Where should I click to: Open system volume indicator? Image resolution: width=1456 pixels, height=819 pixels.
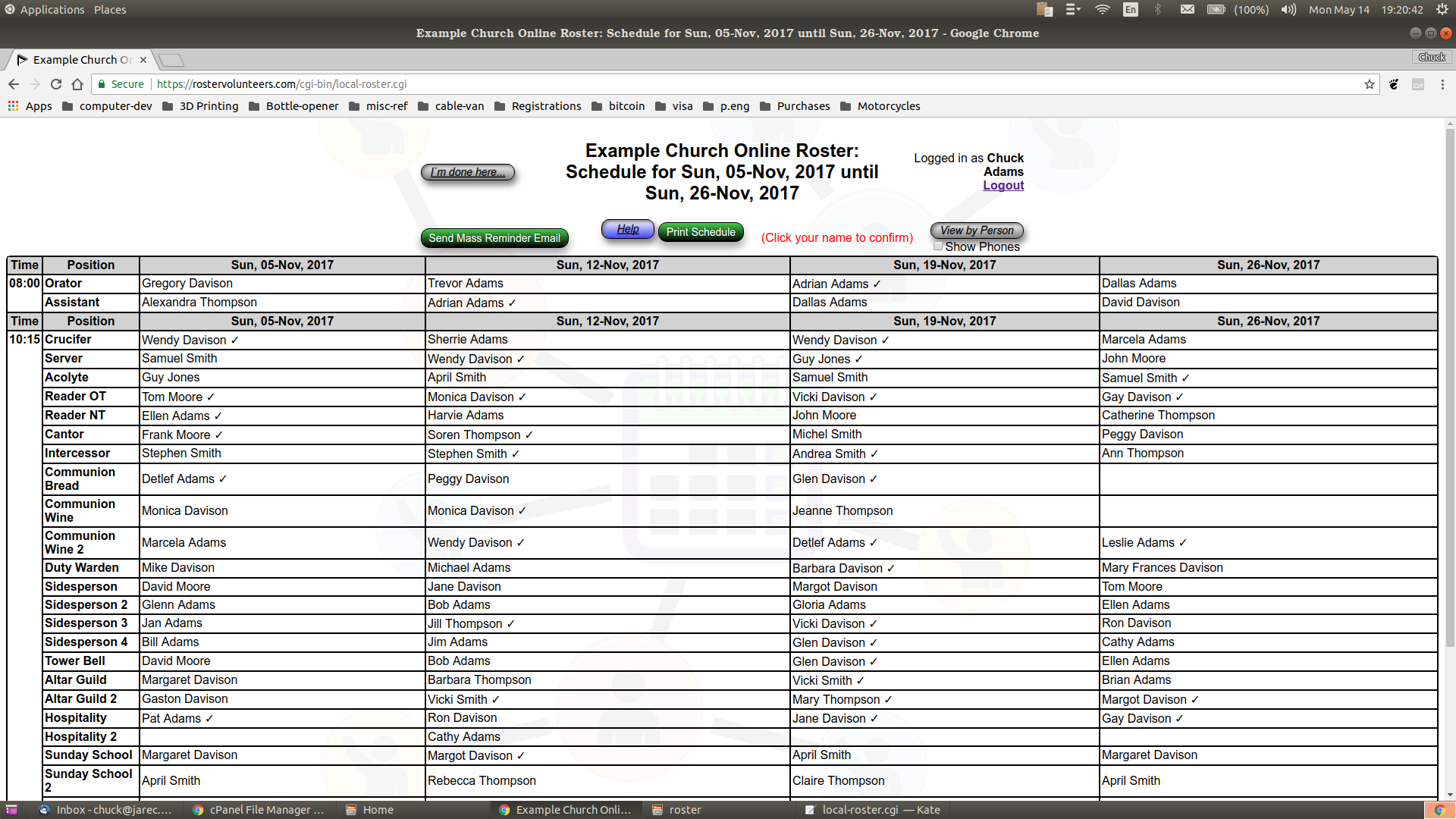pos(1288,10)
